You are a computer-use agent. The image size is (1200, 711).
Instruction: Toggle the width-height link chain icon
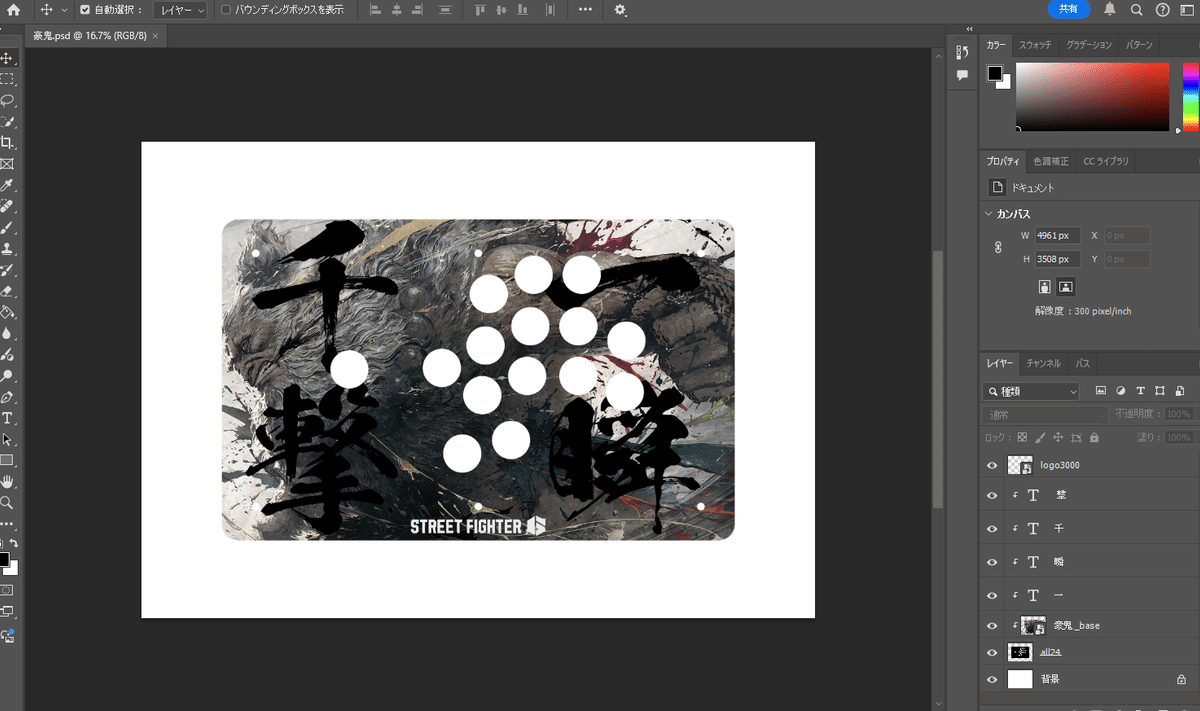997,248
